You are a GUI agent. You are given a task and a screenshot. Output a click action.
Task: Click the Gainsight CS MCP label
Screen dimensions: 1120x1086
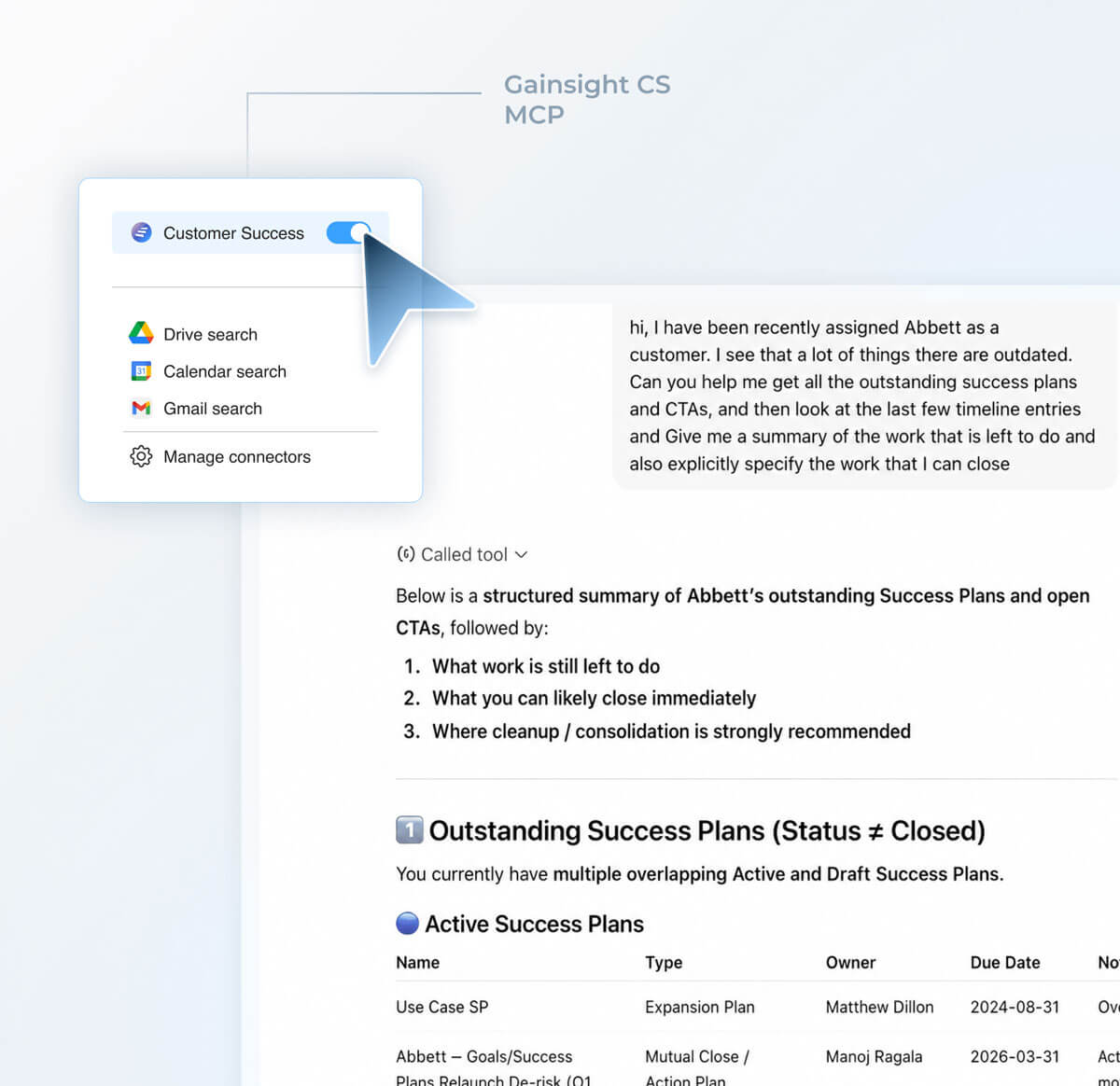587,99
